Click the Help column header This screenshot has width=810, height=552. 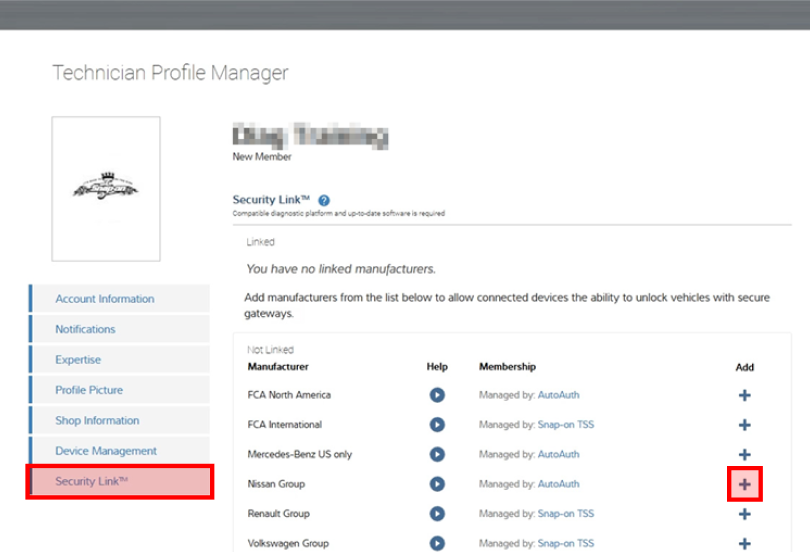(437, 367)
